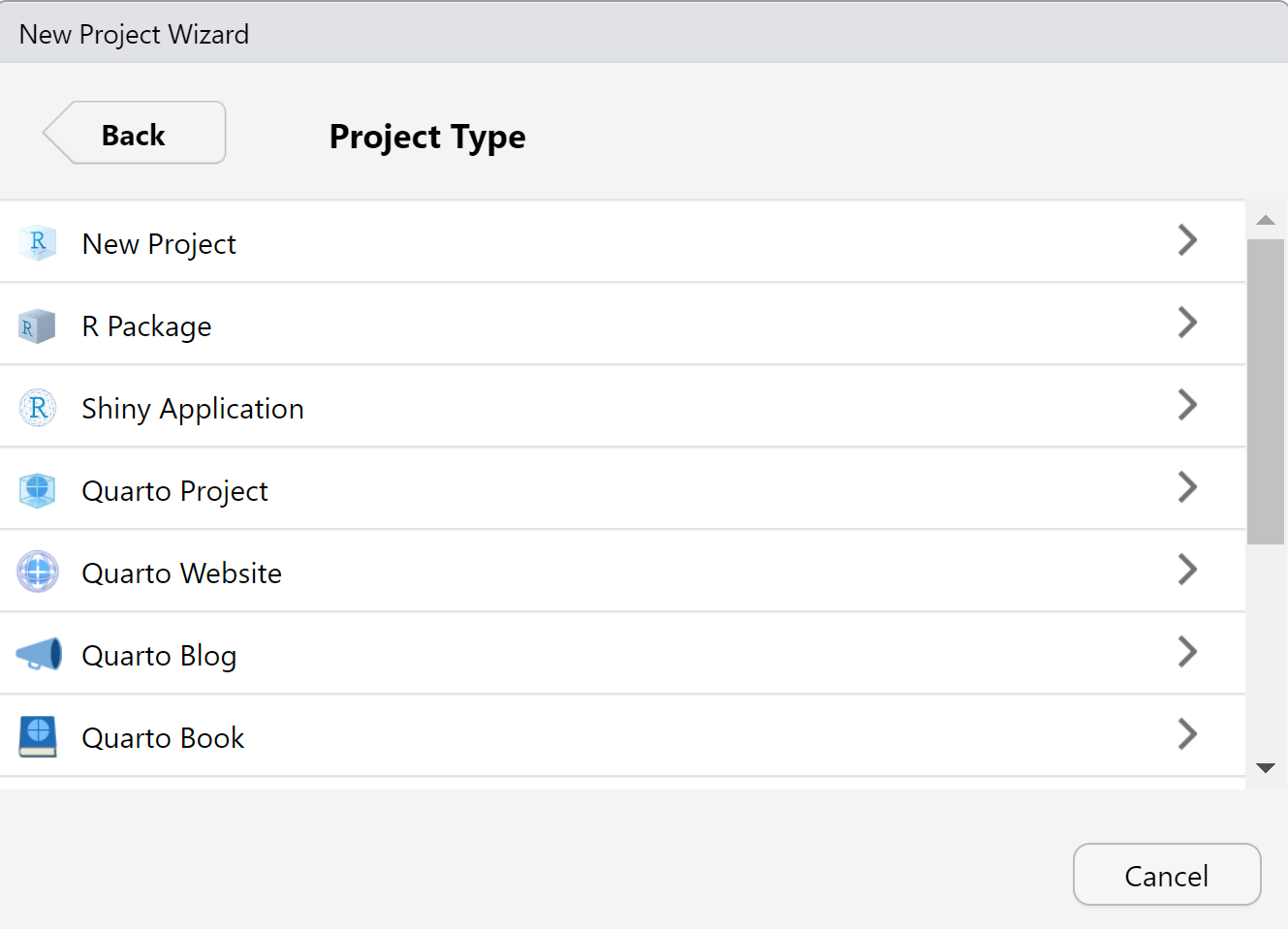Click the scrollbar down arrow
The height and width of the screenshot is (929, 1288).
pos(1265,768)
